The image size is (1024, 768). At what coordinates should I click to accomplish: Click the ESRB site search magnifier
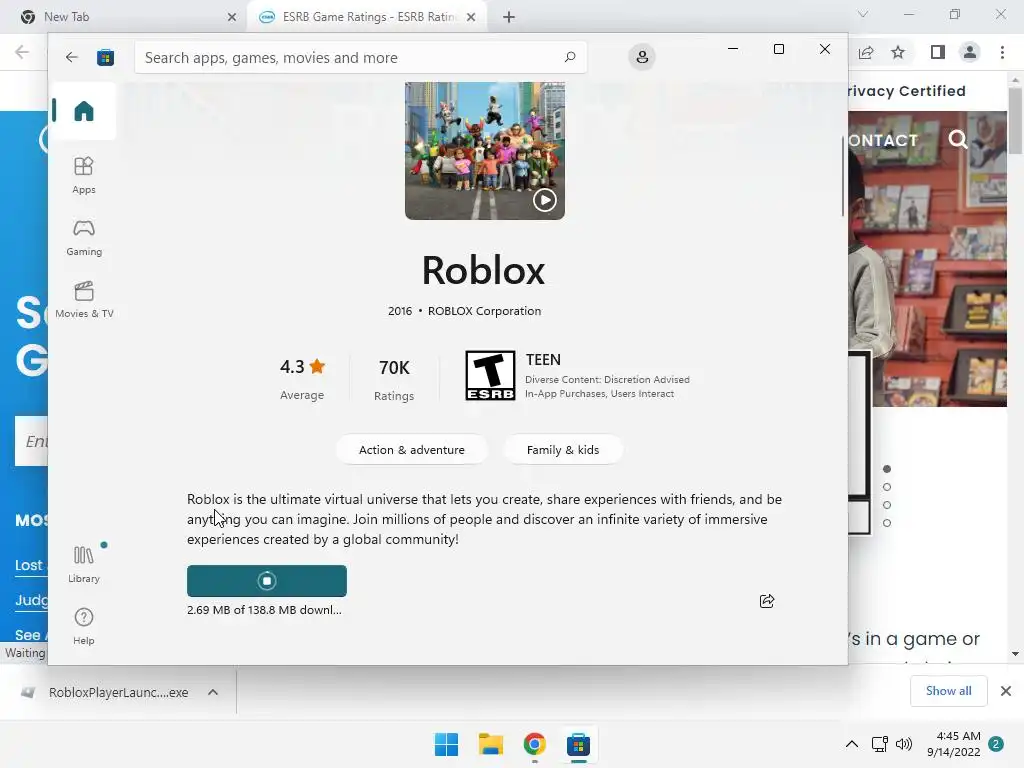click(957, 139)
